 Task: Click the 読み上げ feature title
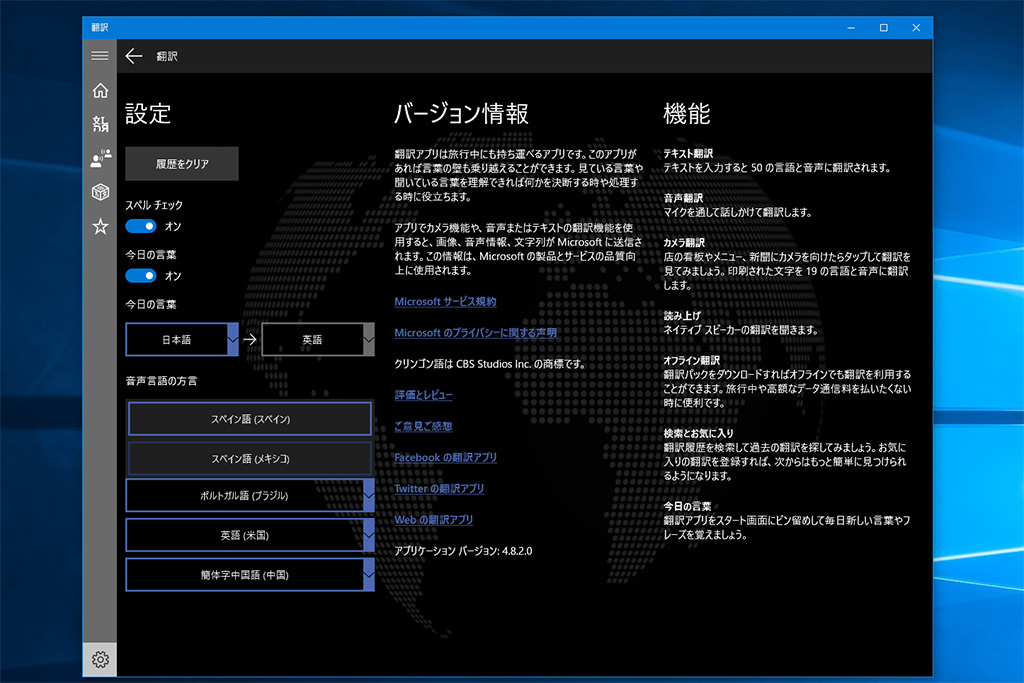[682, 315]
